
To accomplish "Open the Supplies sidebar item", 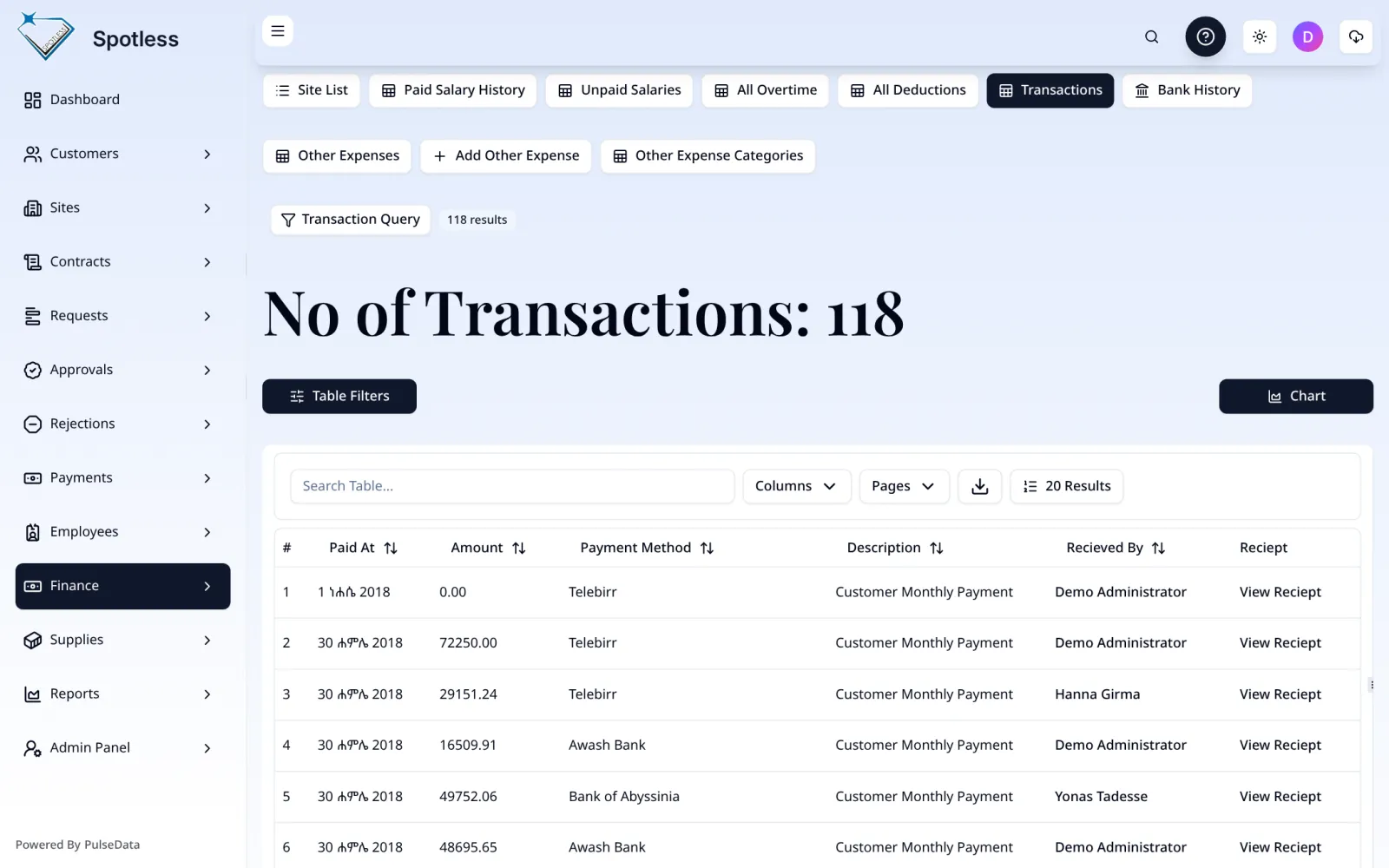I will 122,640.
